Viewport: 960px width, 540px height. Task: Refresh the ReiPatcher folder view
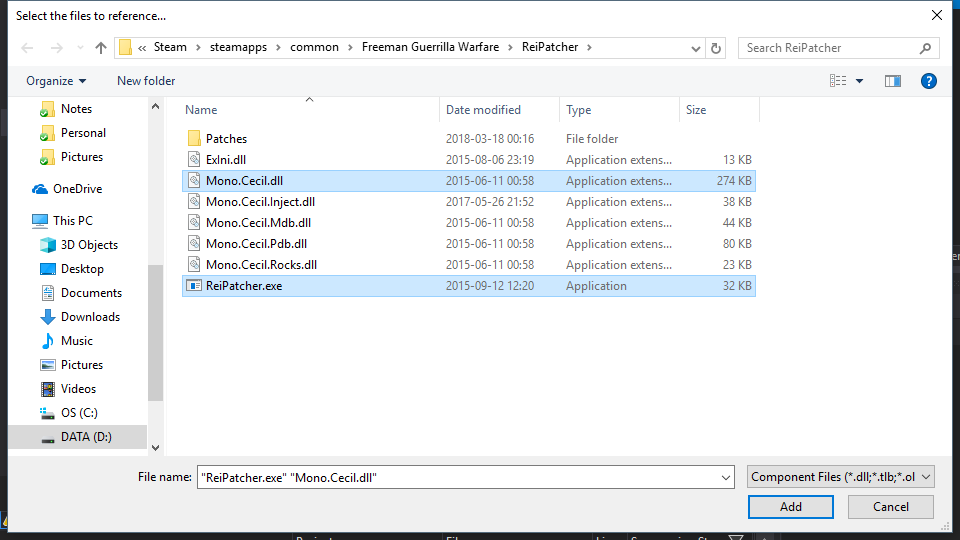(x=716, y=48)
